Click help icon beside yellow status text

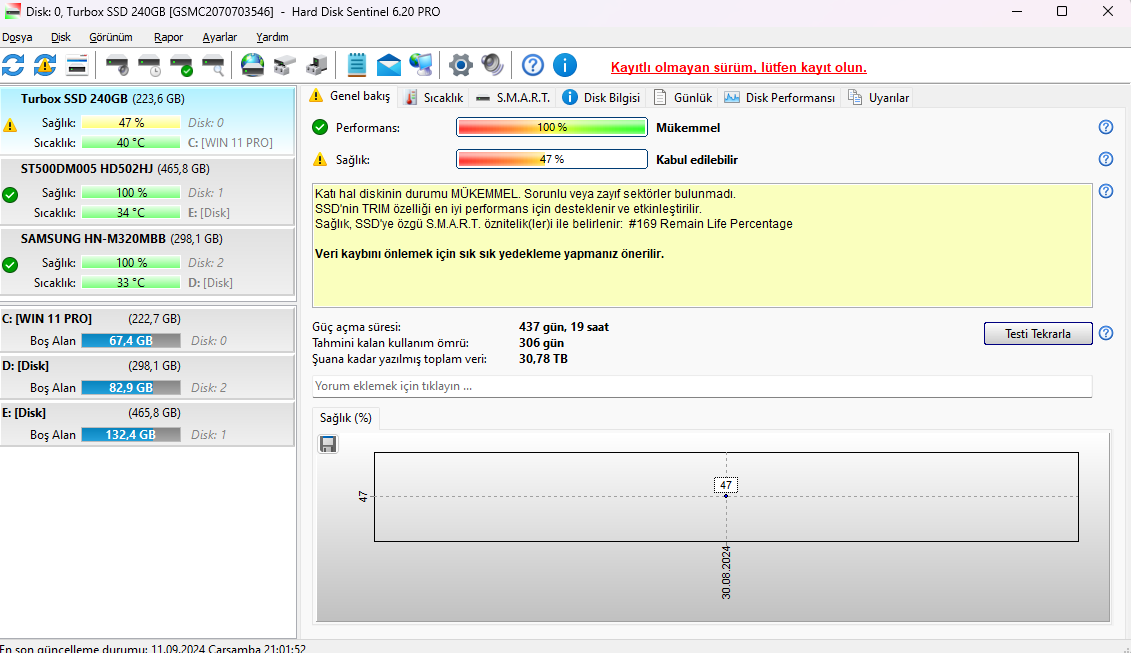click(1106, 191)
